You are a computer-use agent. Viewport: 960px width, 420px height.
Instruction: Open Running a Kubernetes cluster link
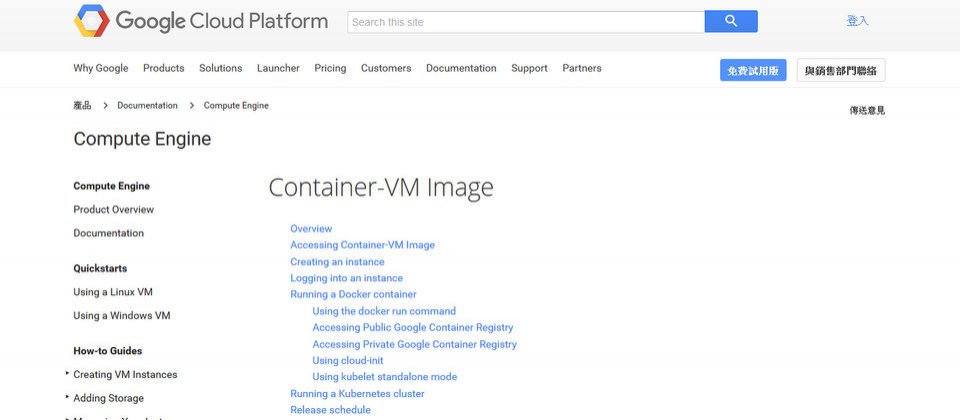click(x=357, y=394)
